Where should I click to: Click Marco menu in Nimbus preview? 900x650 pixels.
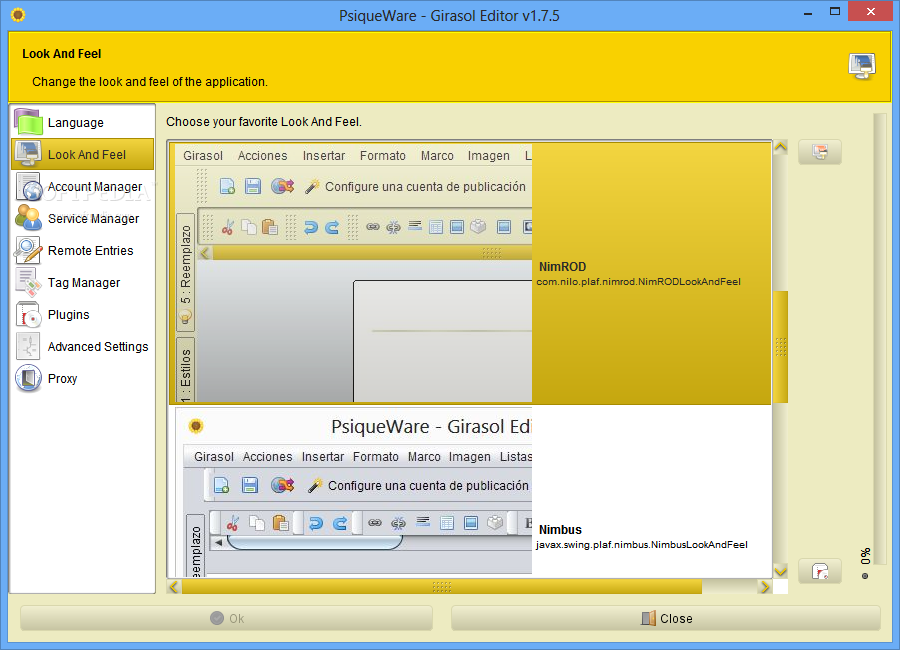[424, 456]
